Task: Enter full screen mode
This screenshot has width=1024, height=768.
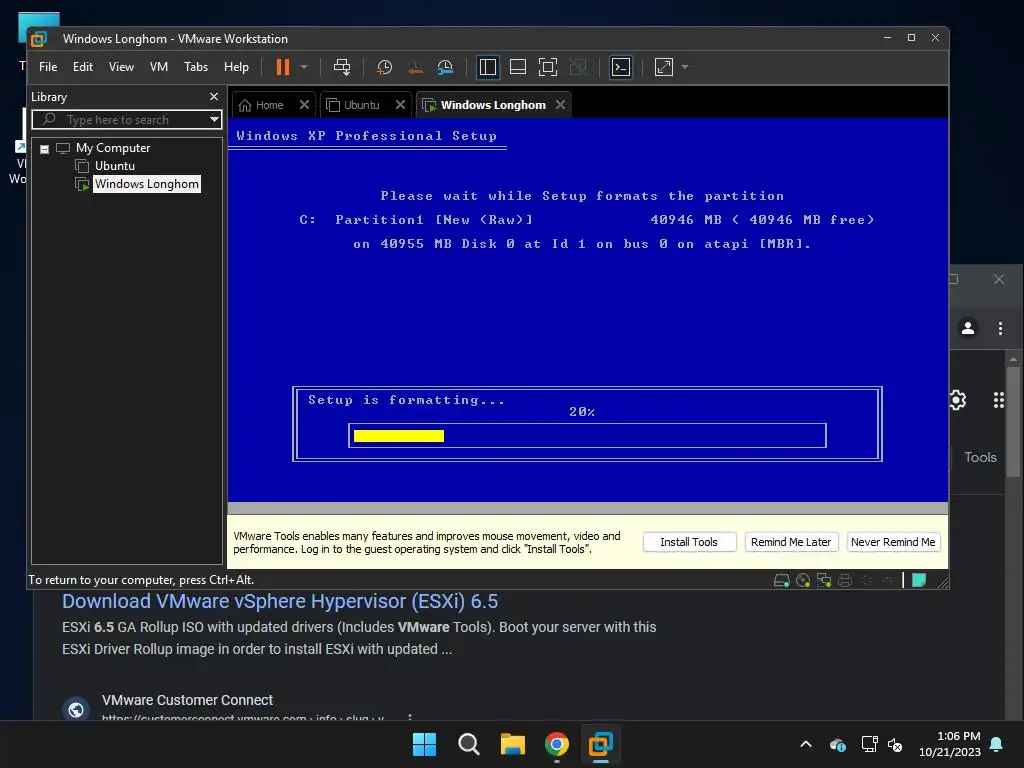Action: pos(548,67)
